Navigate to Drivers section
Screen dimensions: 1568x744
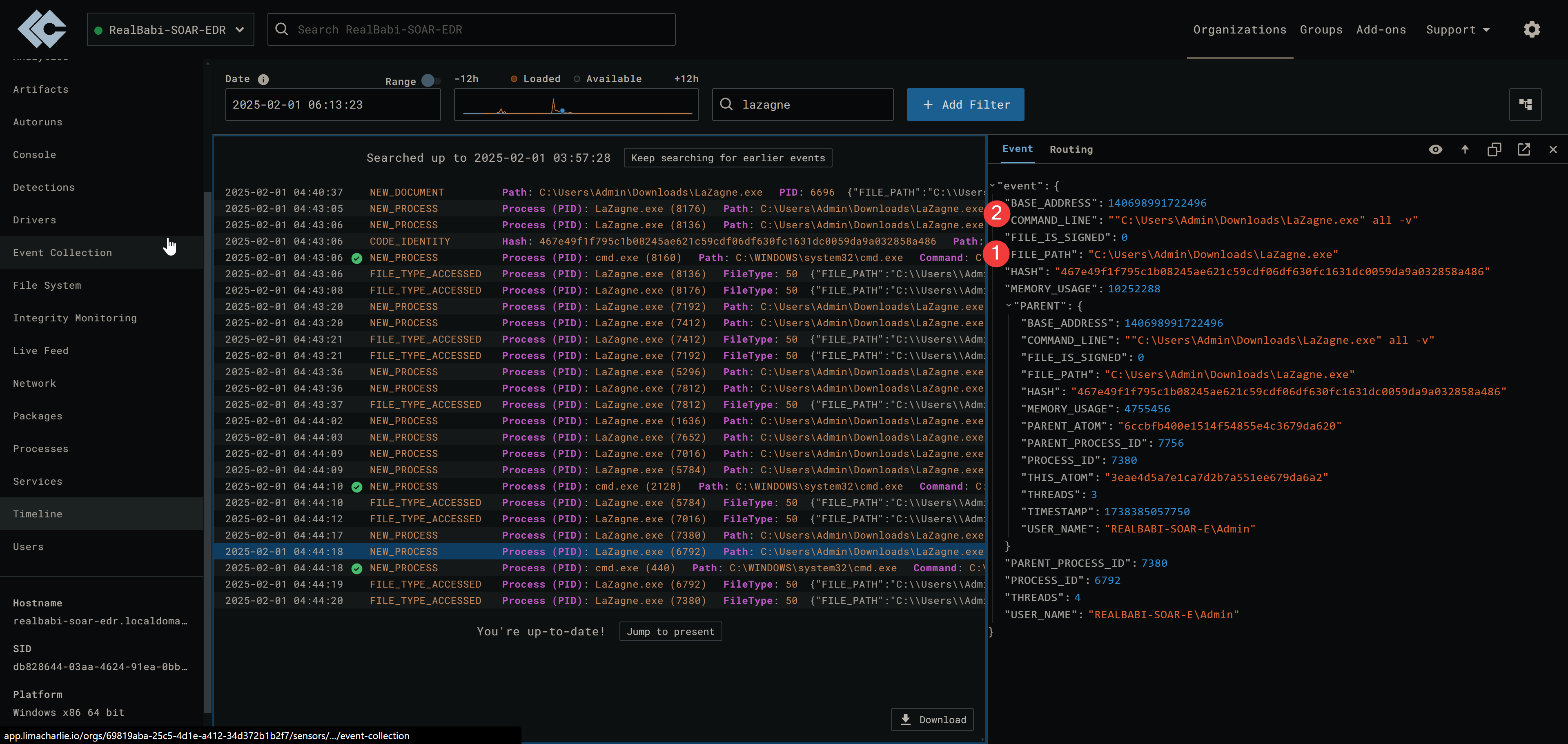click(x=35, y=219)
